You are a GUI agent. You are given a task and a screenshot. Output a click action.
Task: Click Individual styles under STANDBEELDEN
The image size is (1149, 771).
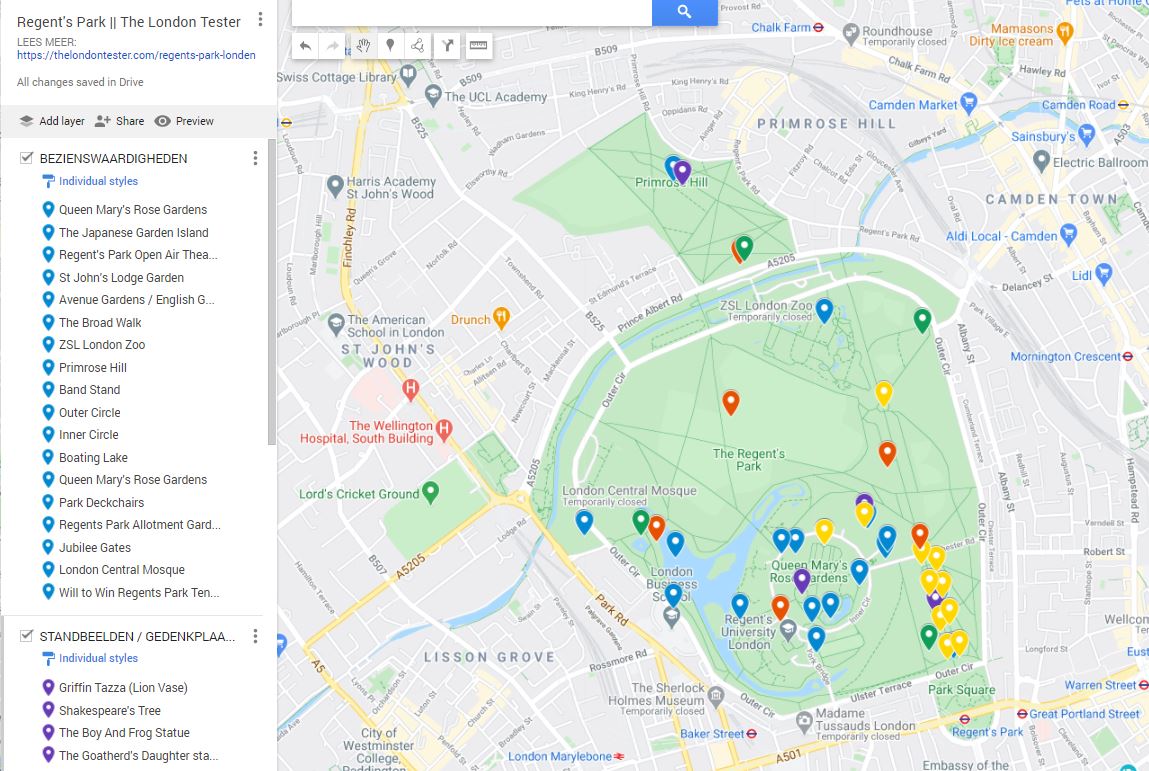(98, 658)
